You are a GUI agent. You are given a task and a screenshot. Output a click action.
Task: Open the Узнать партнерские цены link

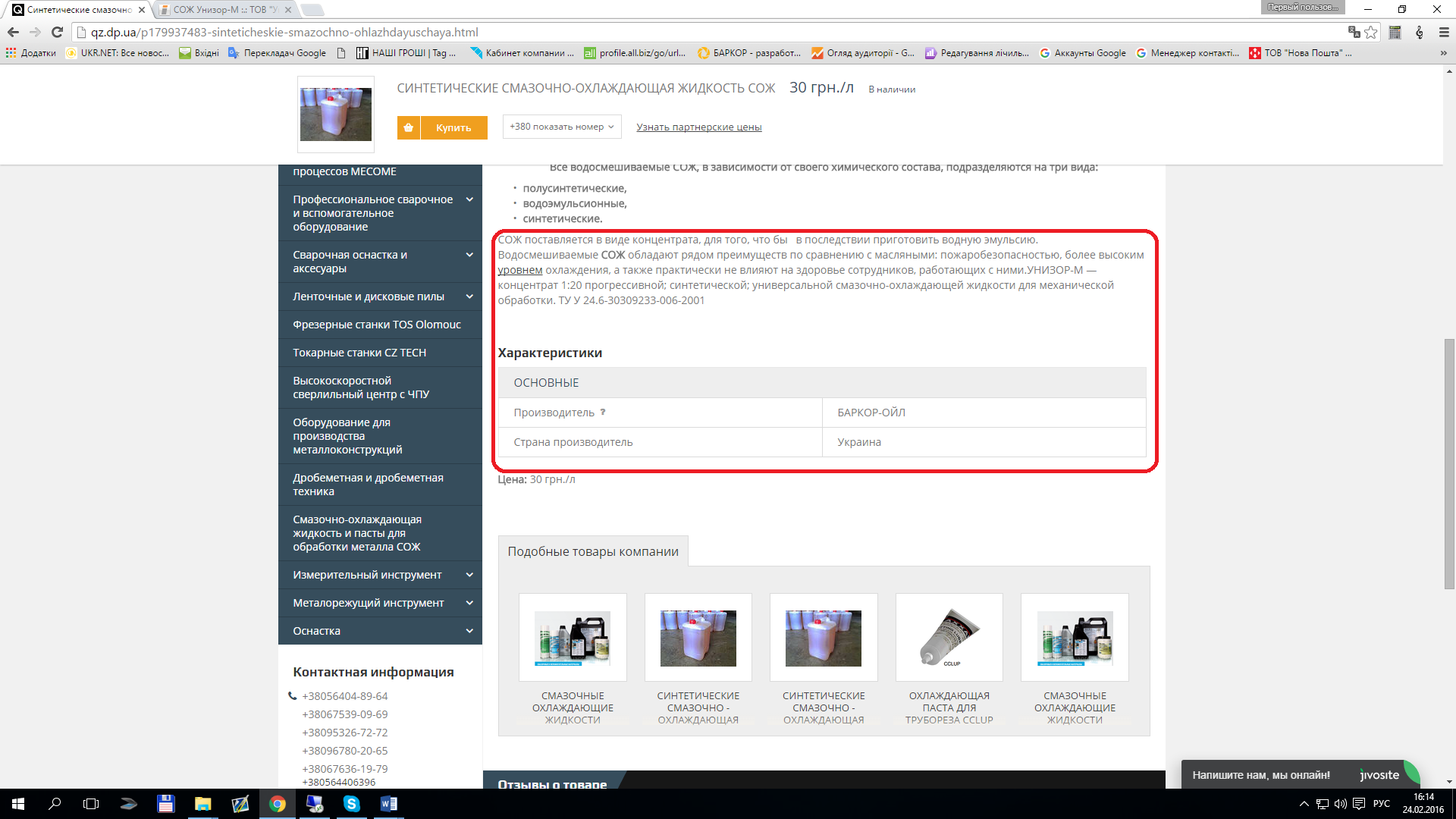pyautogui.click(x=698, y=127)
